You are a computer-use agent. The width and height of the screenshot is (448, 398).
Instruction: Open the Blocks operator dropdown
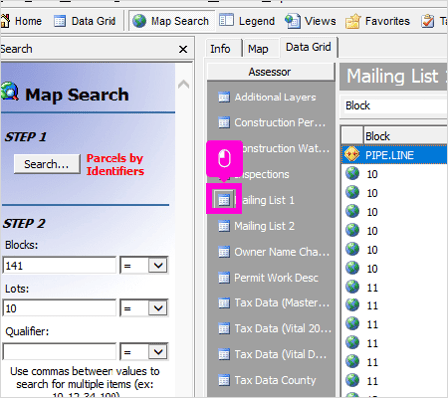(x=158, y=266)
